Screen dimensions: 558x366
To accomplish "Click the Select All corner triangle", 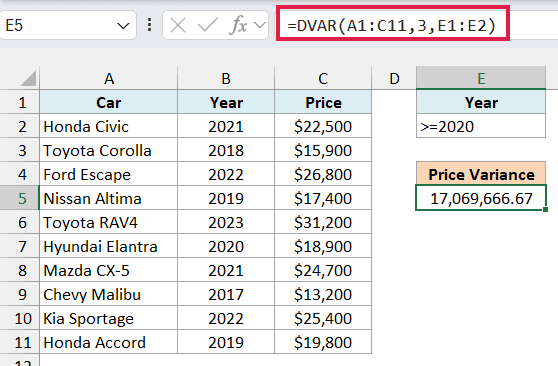I will [28, 78].
